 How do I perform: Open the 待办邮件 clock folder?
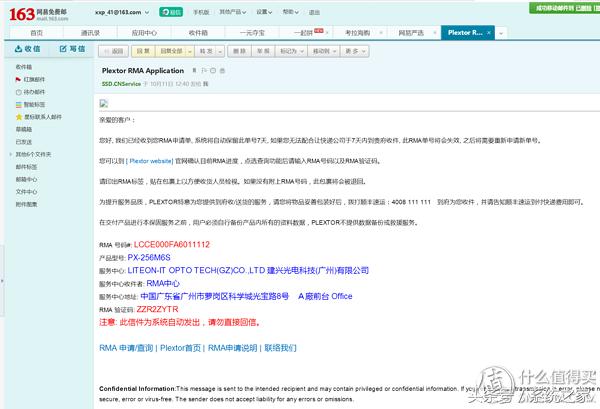click(30, 92)
